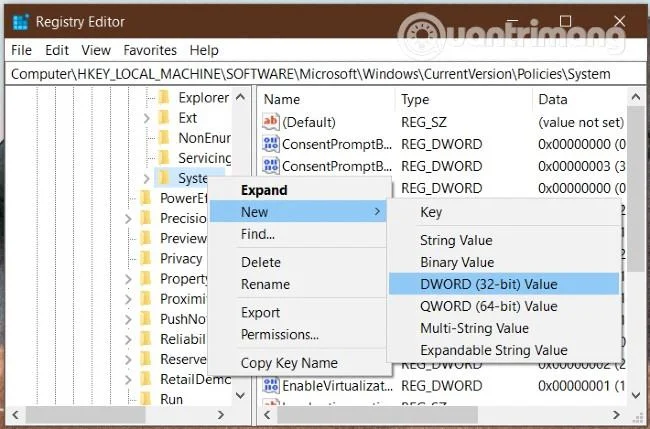
Task: Select Copy Key Name
Action: [x=300, y=363]
